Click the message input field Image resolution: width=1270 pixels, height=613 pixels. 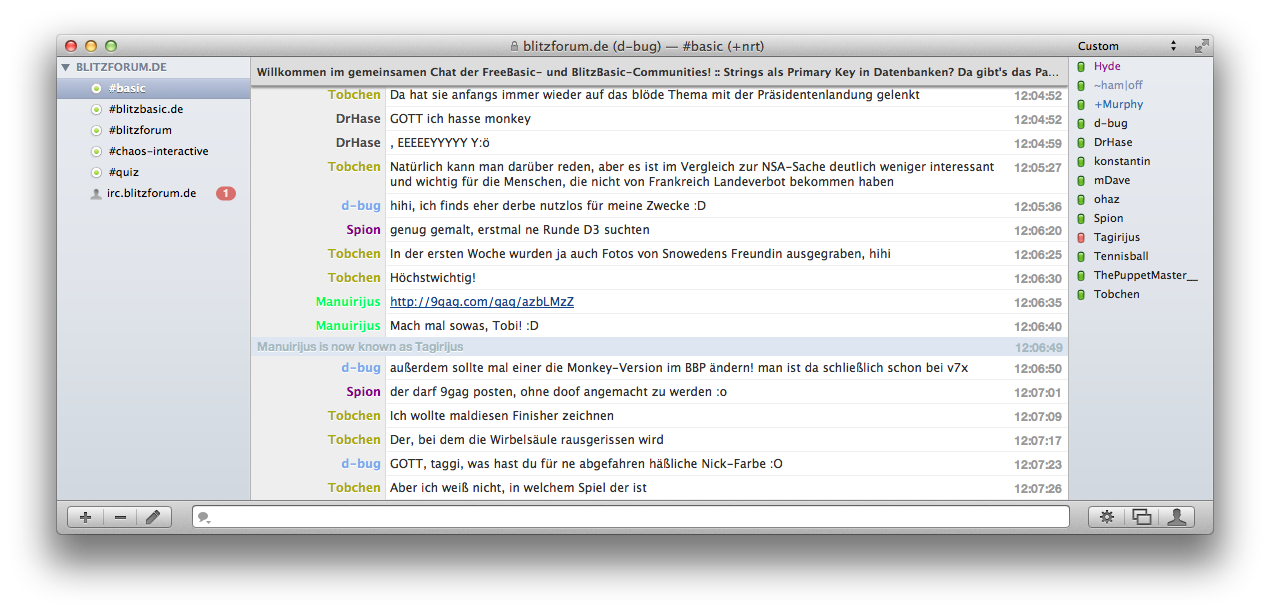tap(640, 517)
